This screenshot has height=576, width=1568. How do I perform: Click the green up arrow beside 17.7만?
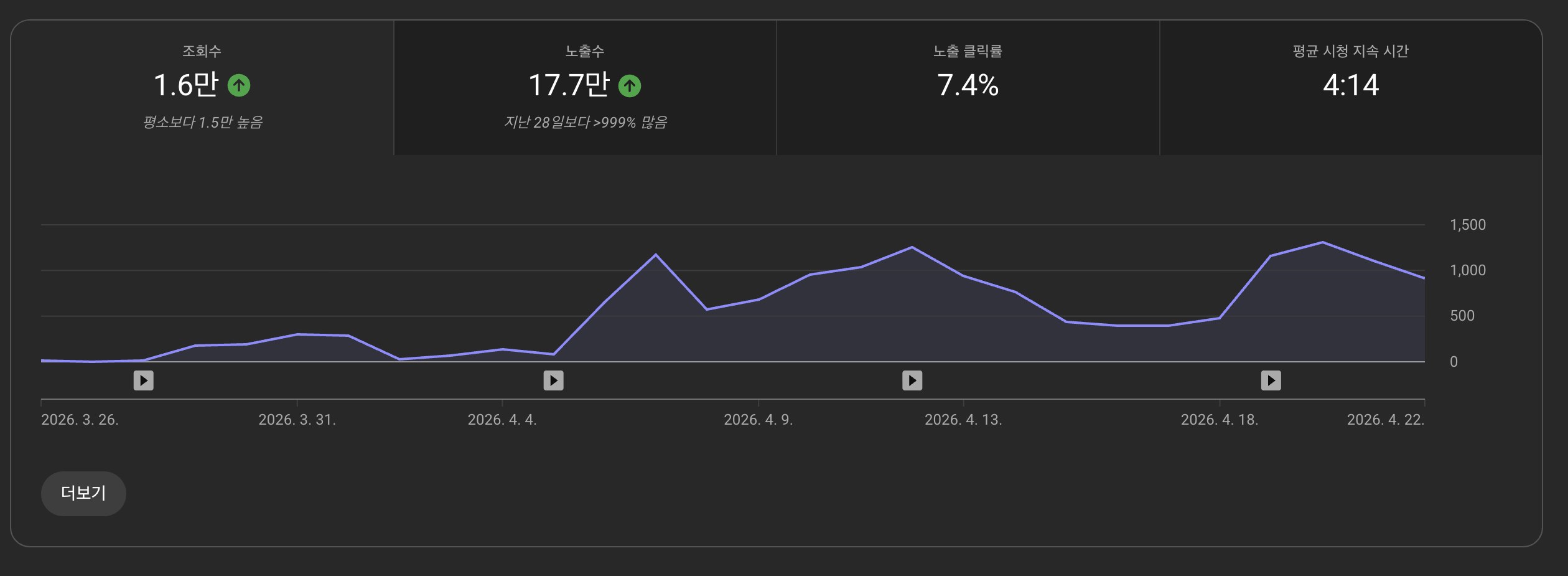630,85
